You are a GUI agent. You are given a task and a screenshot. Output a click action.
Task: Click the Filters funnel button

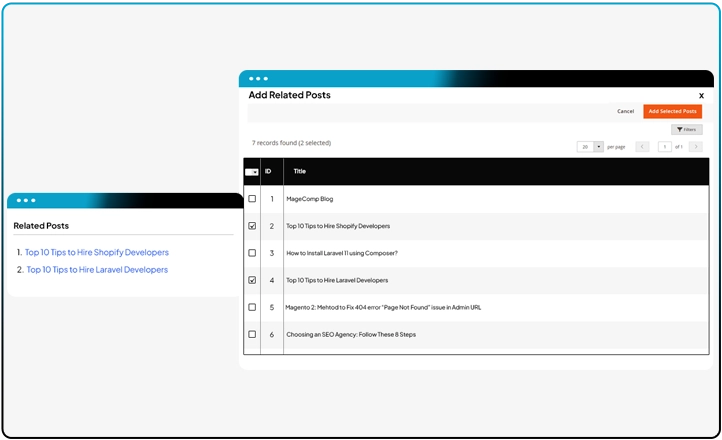pyautogui.click(x=686, y=130)
